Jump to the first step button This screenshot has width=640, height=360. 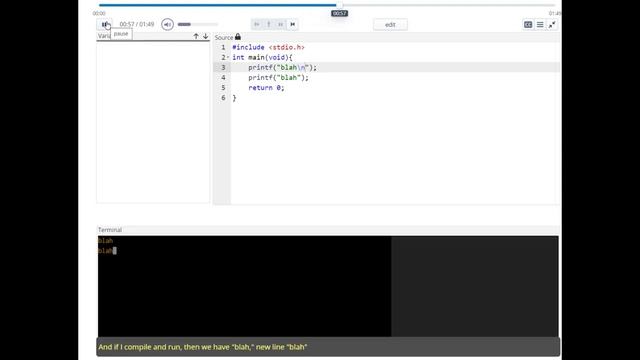(x=257, y=24)
